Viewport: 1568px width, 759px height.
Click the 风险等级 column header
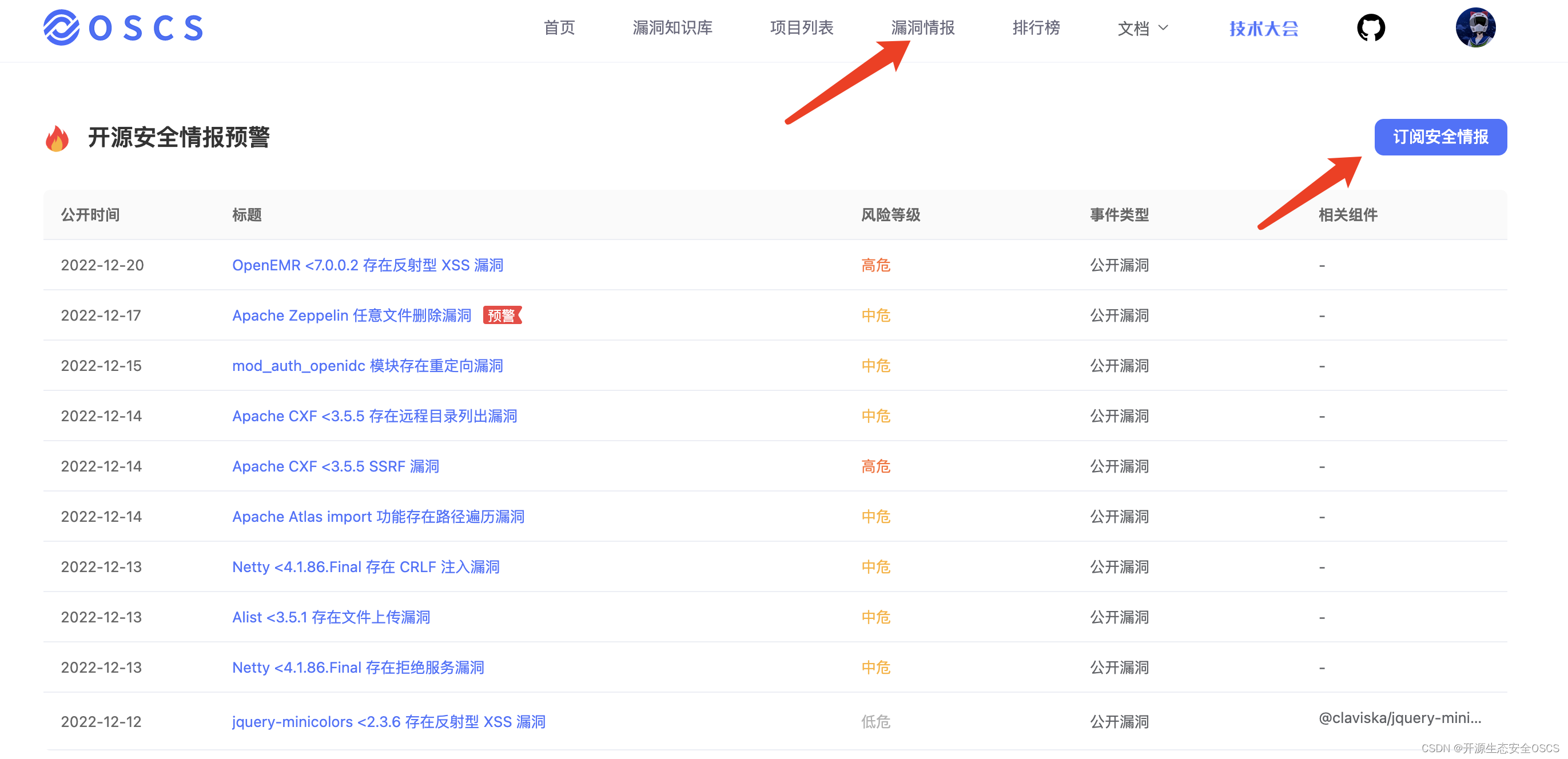coord(890,215)
